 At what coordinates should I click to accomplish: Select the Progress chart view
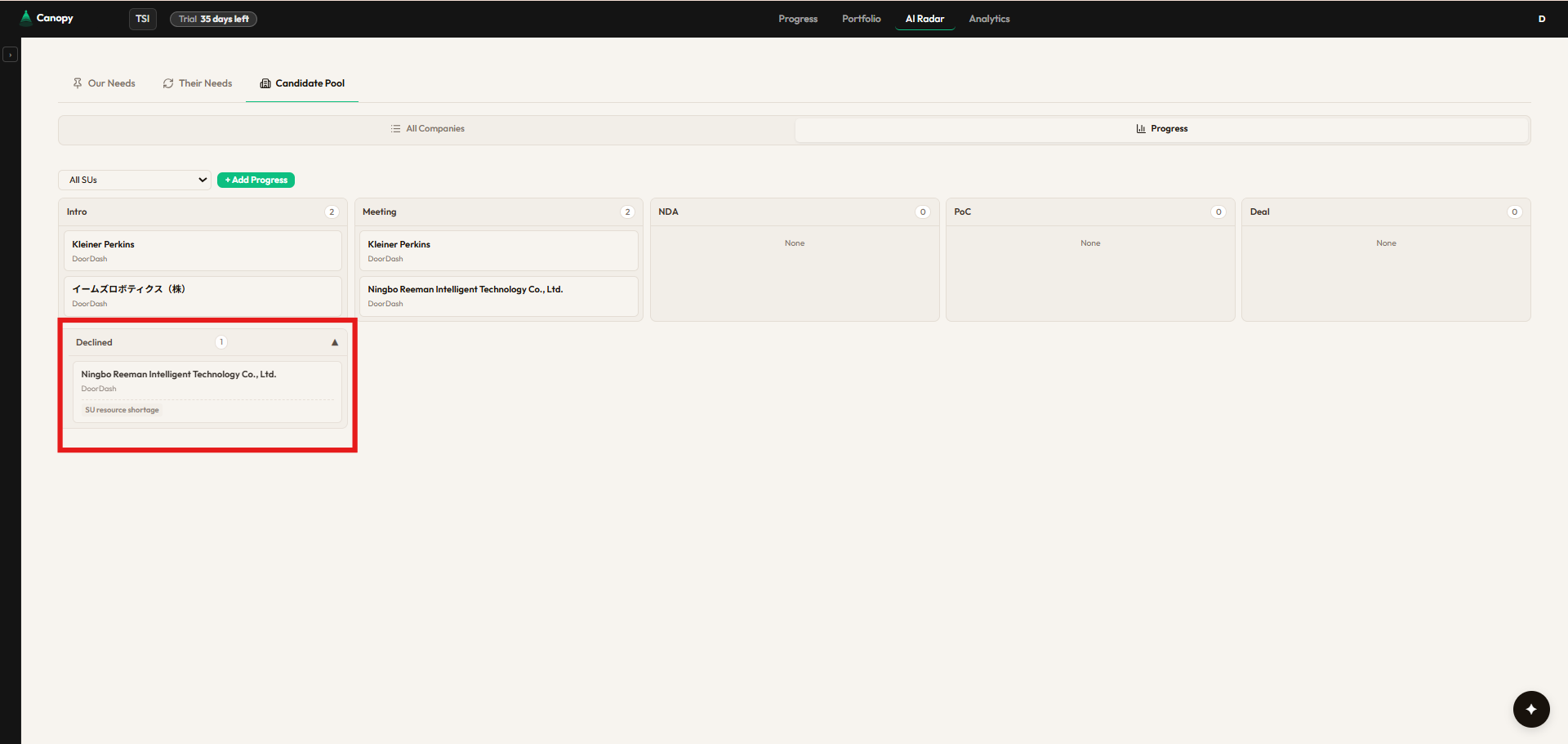tap(1161, 129)
